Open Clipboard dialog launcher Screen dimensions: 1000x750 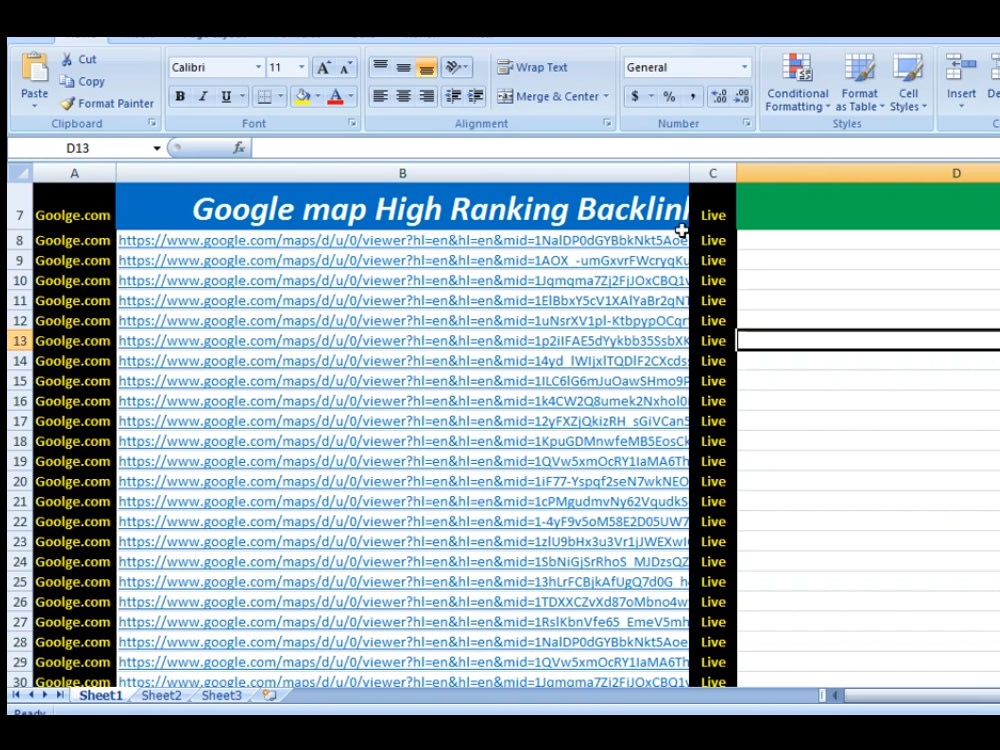pyautogui.click(x=152, y=123)
